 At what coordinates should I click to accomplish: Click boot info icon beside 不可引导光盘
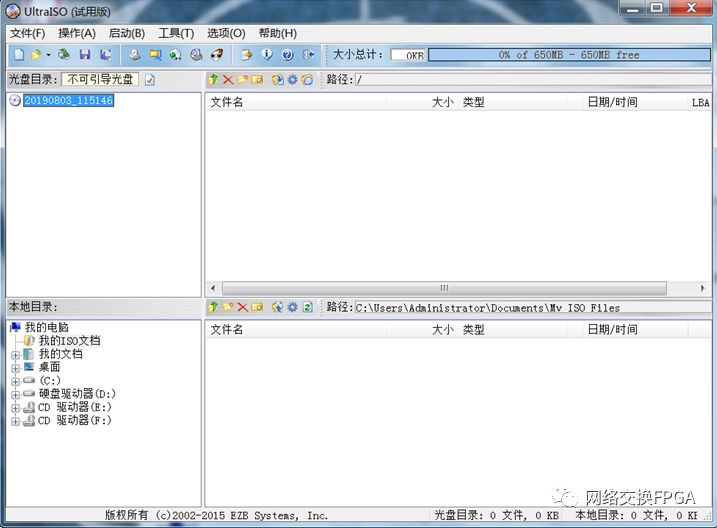pos(150,80)
